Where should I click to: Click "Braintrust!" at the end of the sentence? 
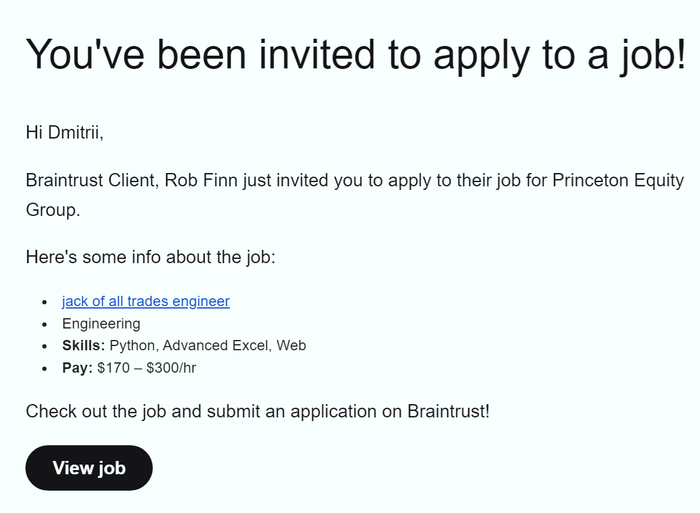(448, 411)
